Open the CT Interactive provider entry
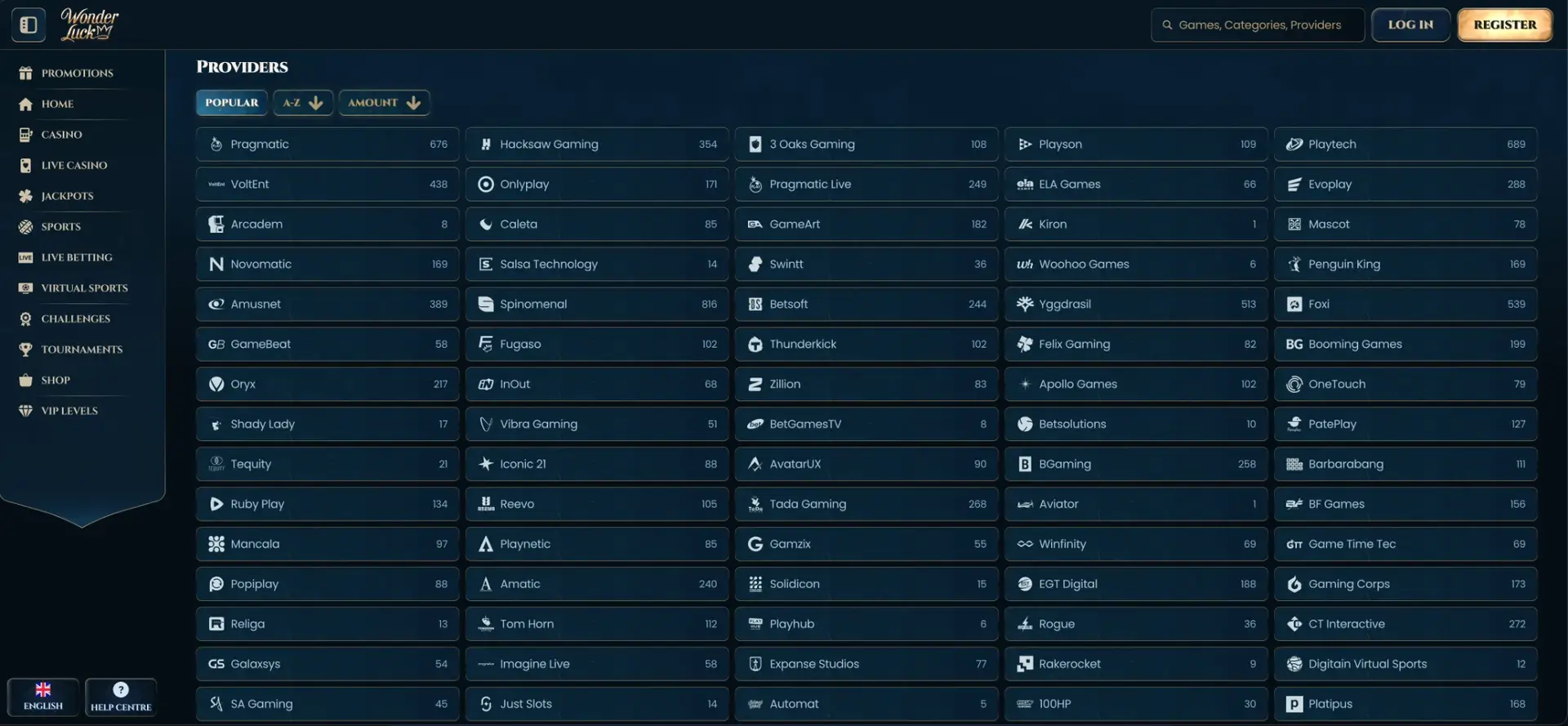This screenshot has height=726, width=1568. pyautogui.click(x=1405, y=624)
